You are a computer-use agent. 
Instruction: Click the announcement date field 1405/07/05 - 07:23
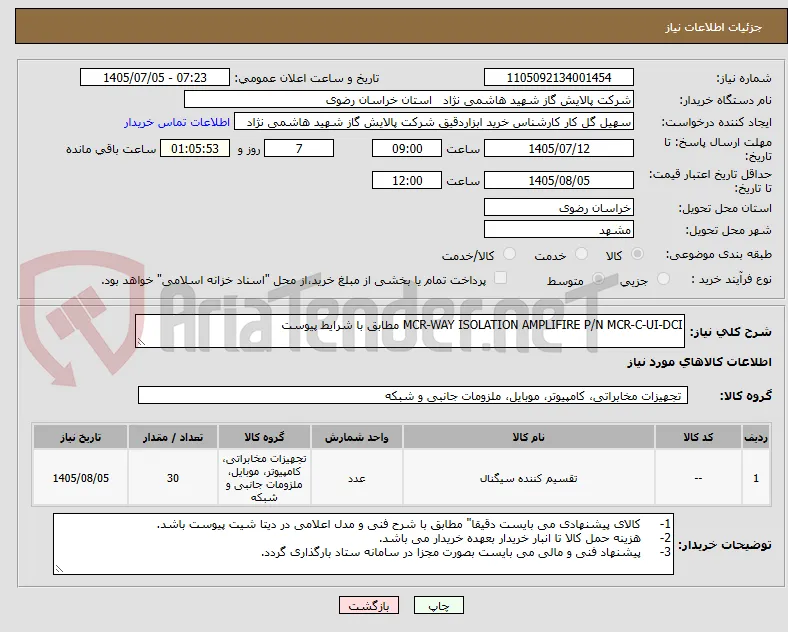tap(155, 77)
